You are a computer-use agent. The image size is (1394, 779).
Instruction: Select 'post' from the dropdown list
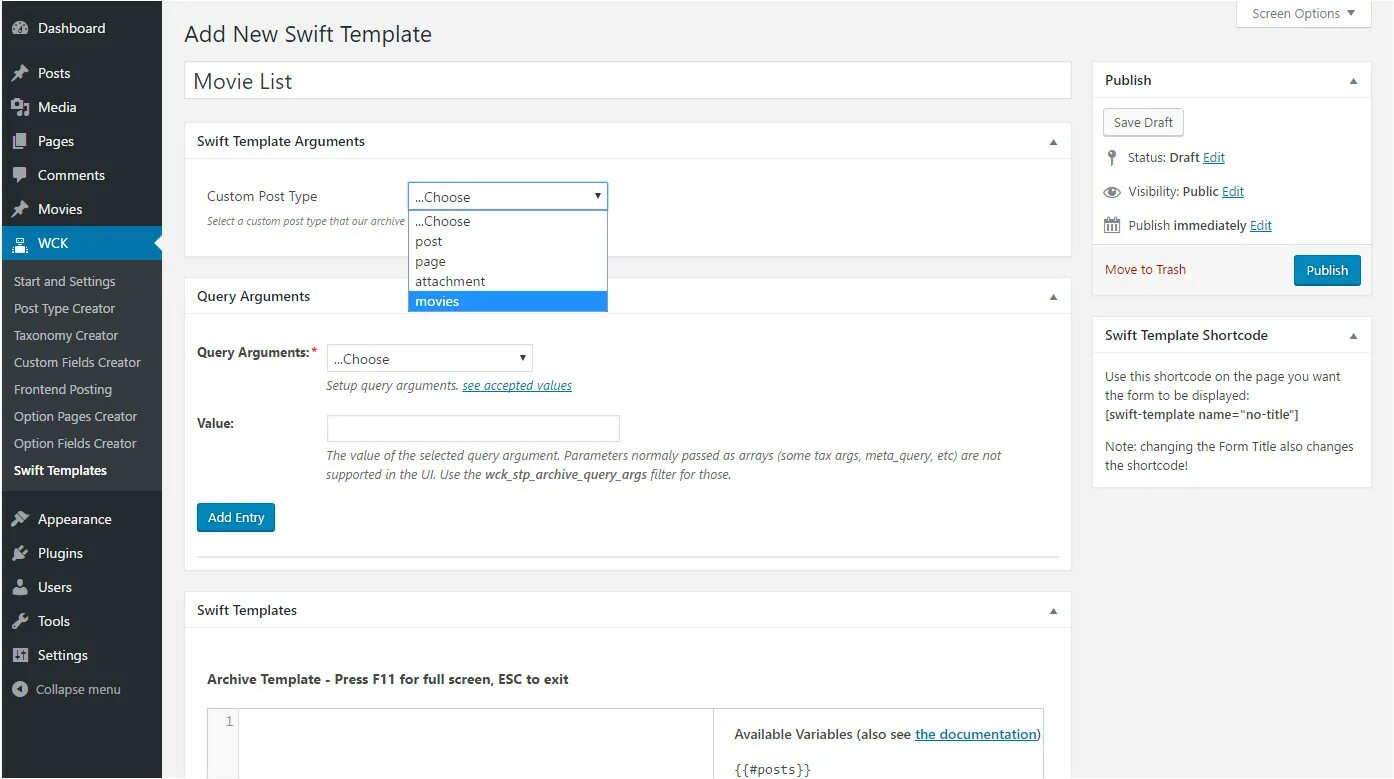508,241
